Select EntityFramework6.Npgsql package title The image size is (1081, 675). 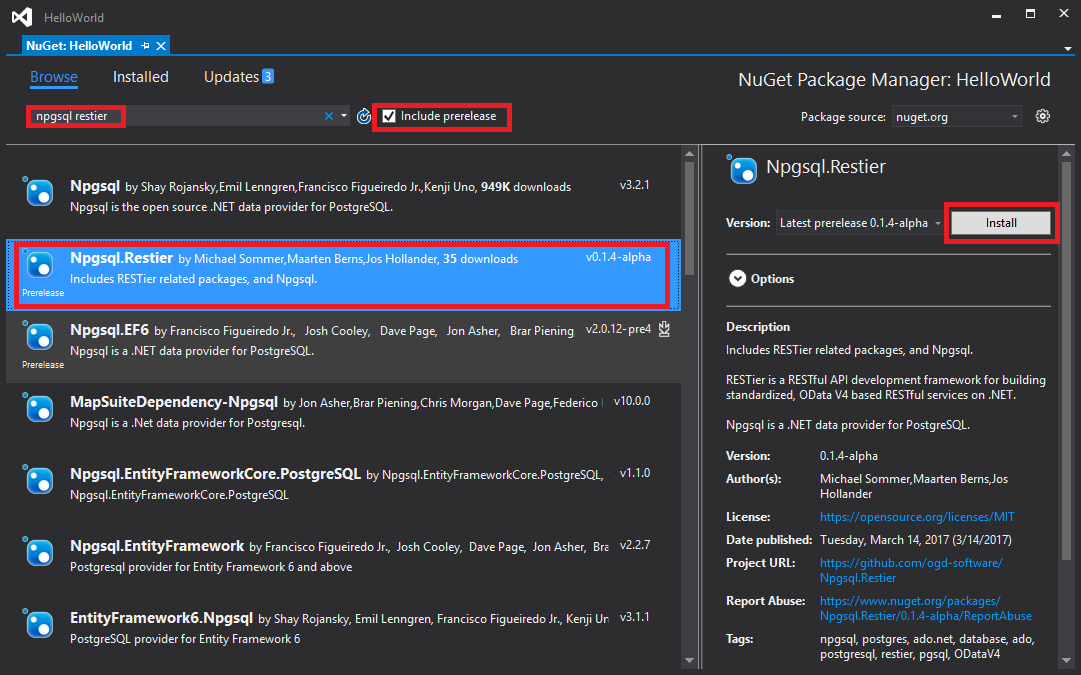coord(161,617)
